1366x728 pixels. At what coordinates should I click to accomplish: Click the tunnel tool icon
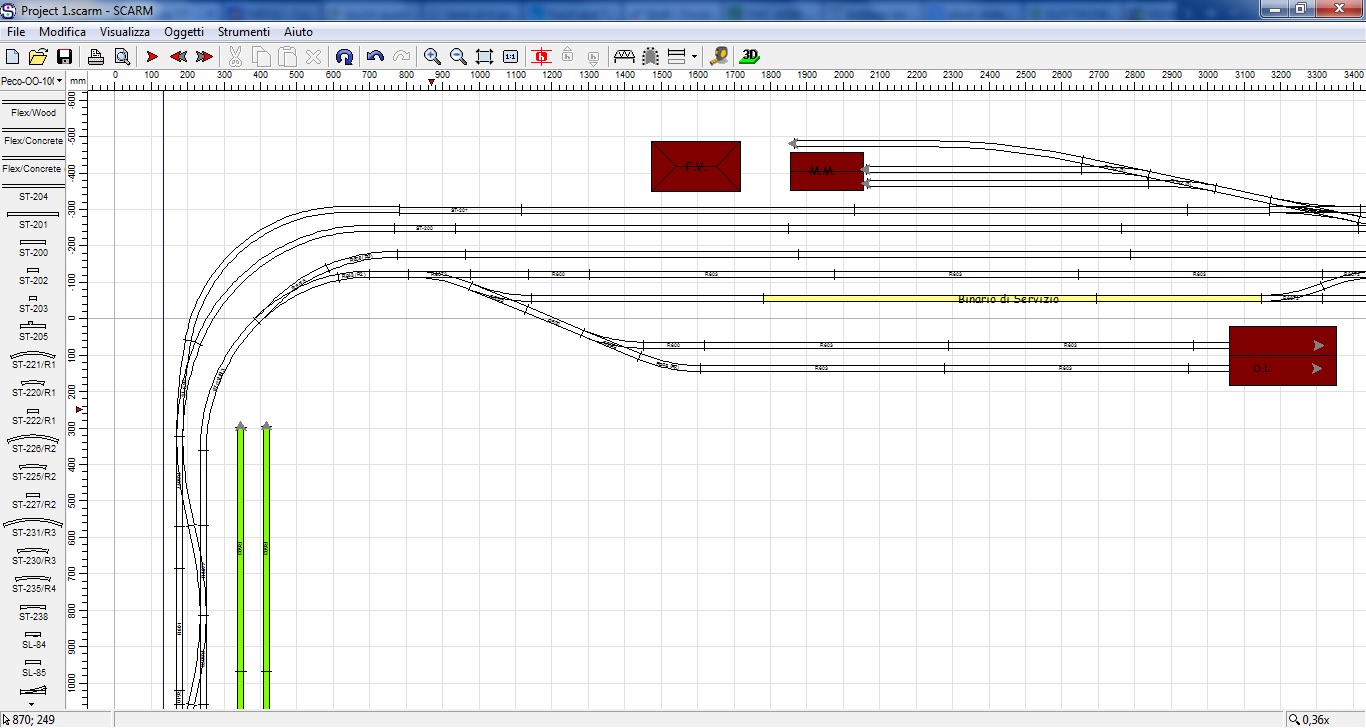click(x=650, y=57)
